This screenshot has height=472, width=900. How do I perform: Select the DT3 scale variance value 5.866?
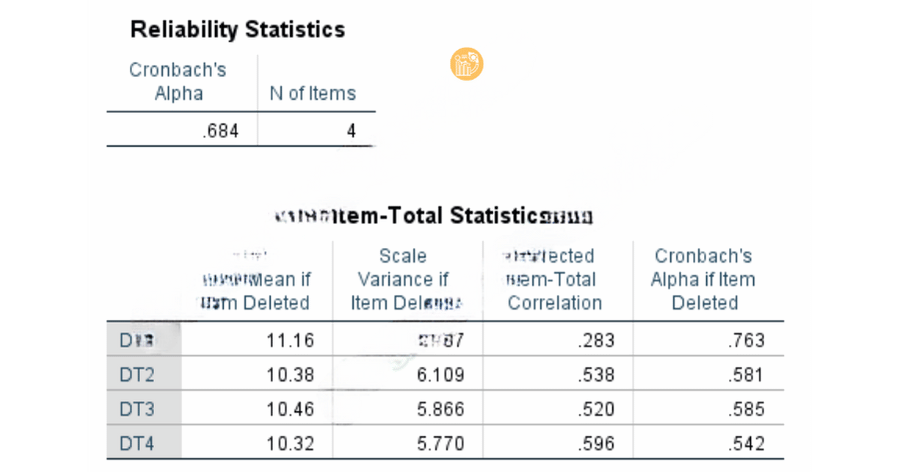click(x=440, y=409)
